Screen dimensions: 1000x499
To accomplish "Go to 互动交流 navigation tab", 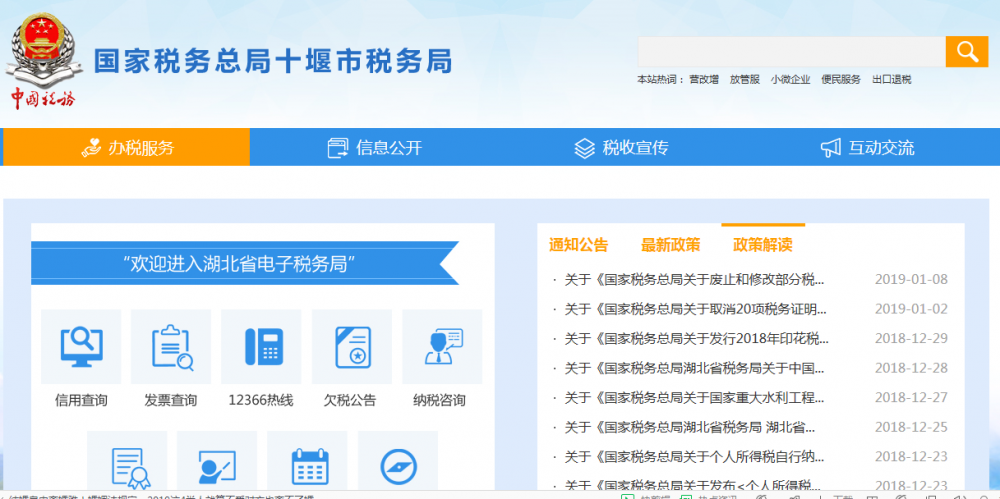I will point(867,147).
